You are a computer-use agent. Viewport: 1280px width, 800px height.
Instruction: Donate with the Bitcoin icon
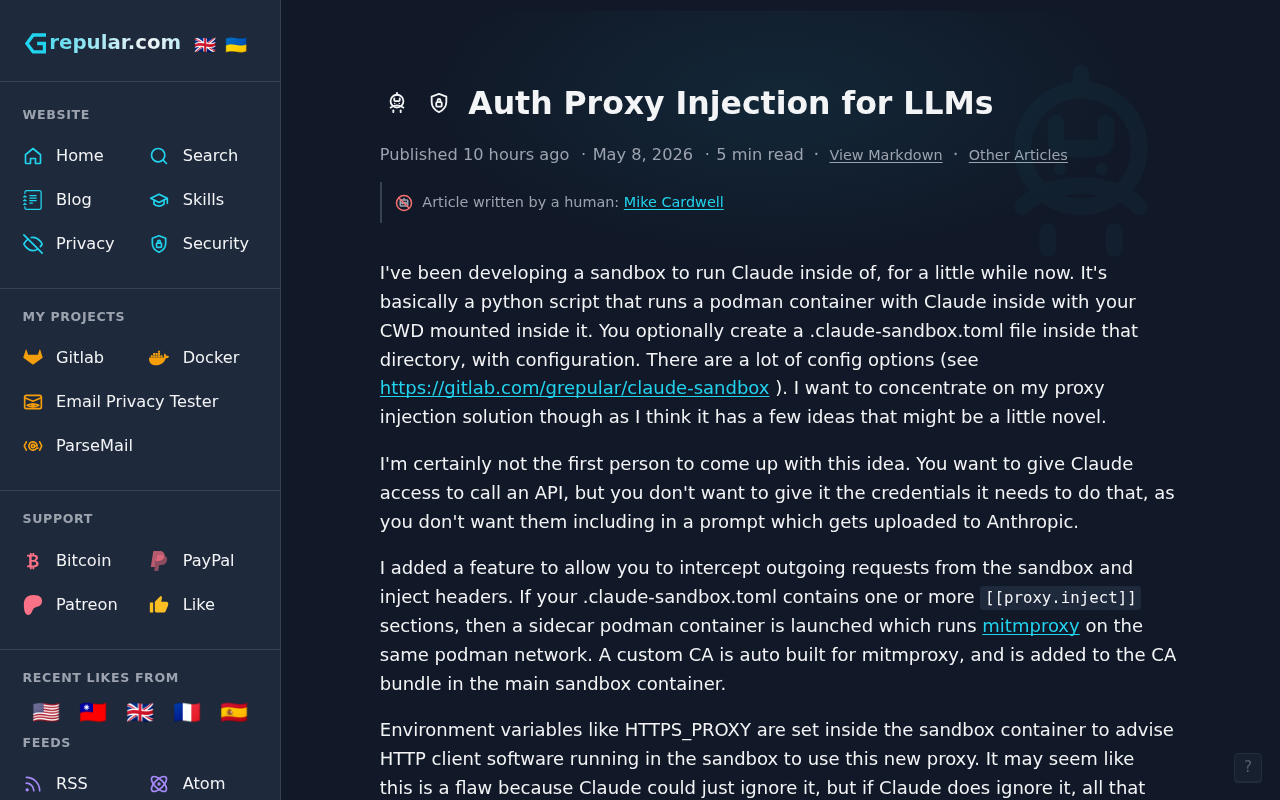pos(33,561)
